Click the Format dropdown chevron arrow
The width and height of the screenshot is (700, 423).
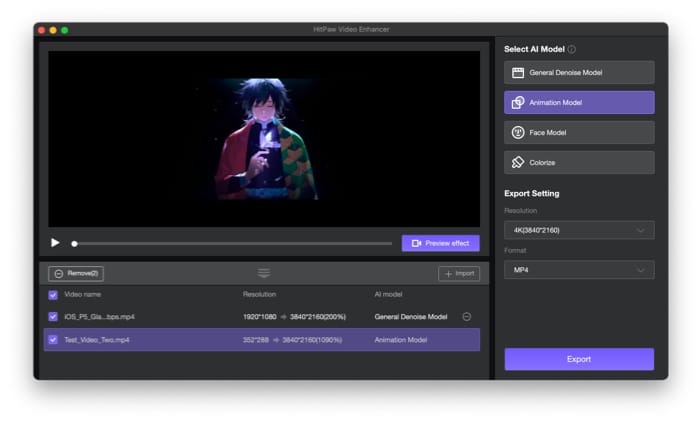(x=641, y=270)
